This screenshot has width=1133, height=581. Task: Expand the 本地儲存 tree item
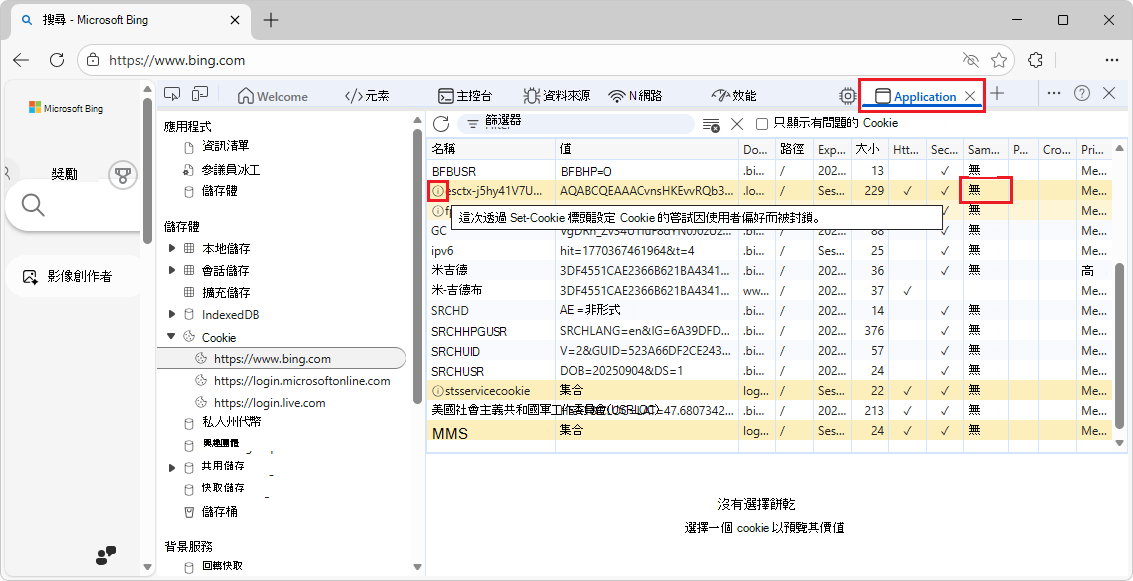coord(170,248)
